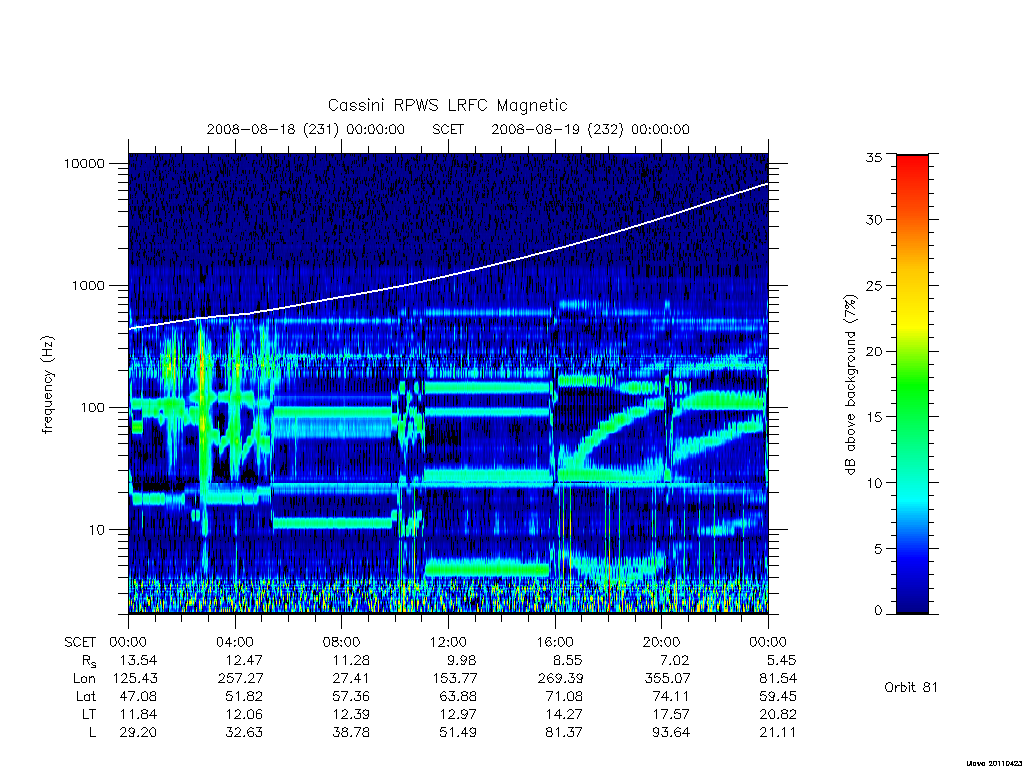The height and width of the screenshot is (768, 1024).
Task: Click the '10' frequency tick label
Action: [96, 530]
